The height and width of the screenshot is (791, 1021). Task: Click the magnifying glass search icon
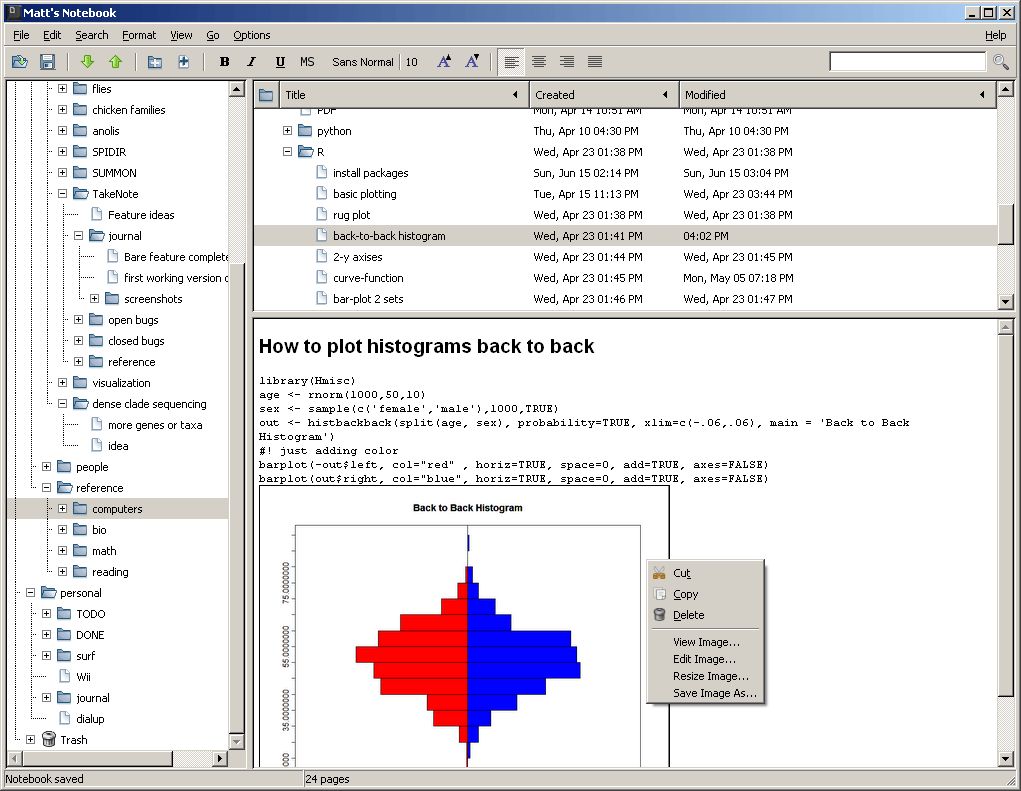1002,61
